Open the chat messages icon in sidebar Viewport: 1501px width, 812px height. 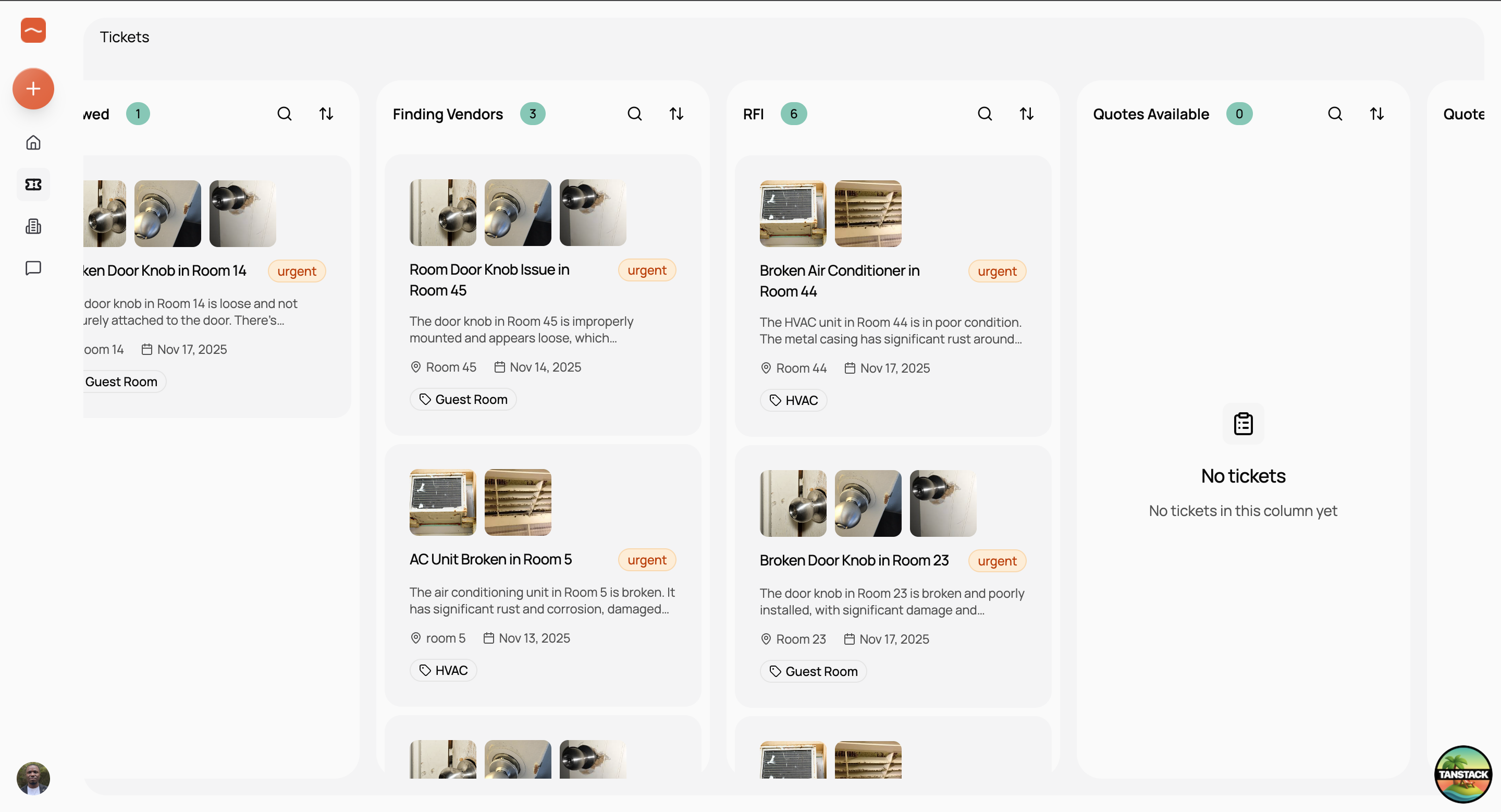33,268
